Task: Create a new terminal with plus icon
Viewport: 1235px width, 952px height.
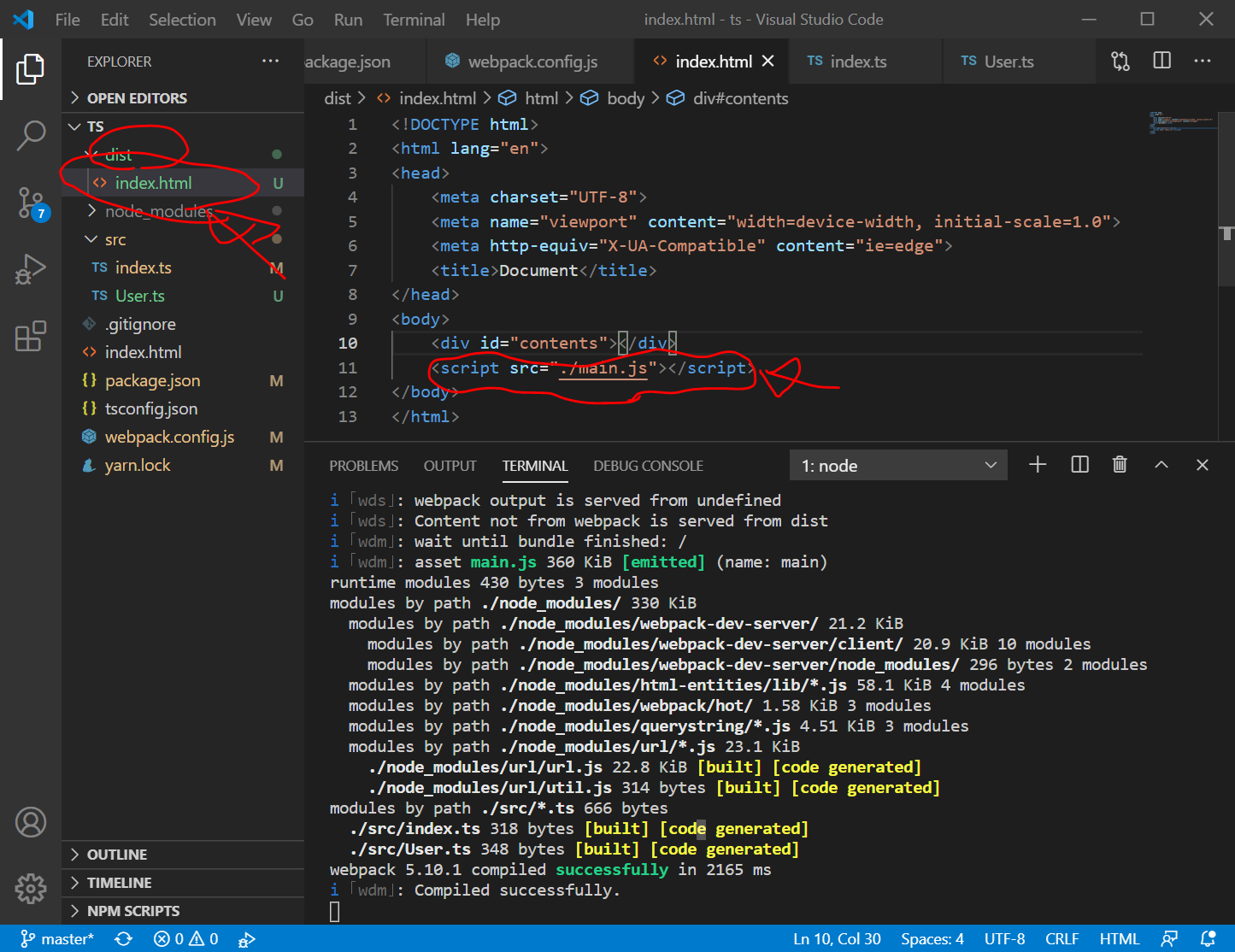Action: pyautogui.click(x=1038, y=465)
